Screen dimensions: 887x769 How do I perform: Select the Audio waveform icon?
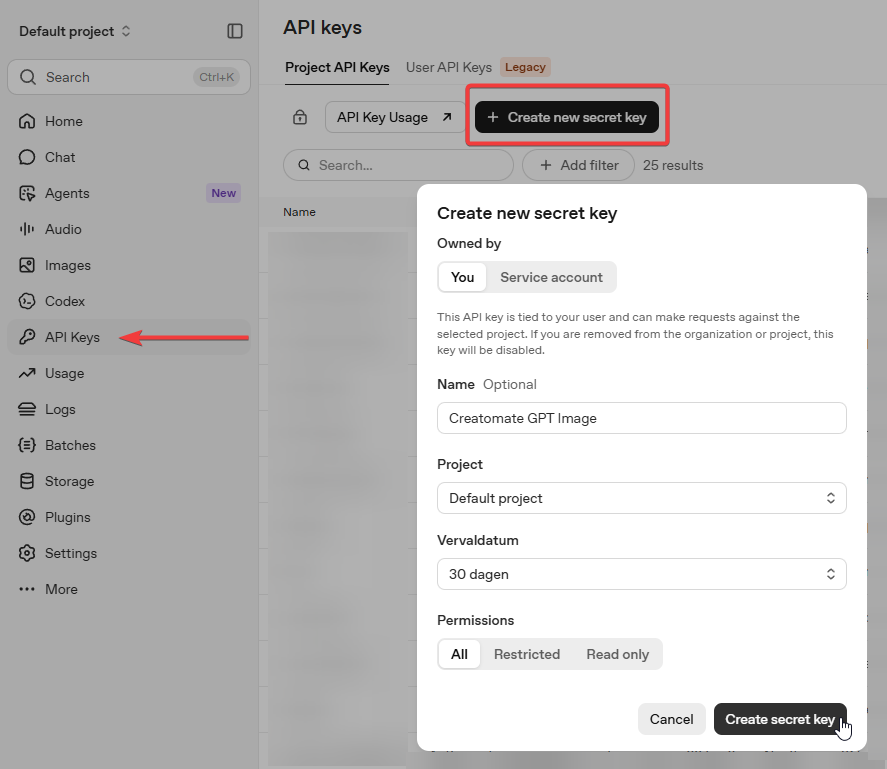pyautogui.click(x=27, y=229)
